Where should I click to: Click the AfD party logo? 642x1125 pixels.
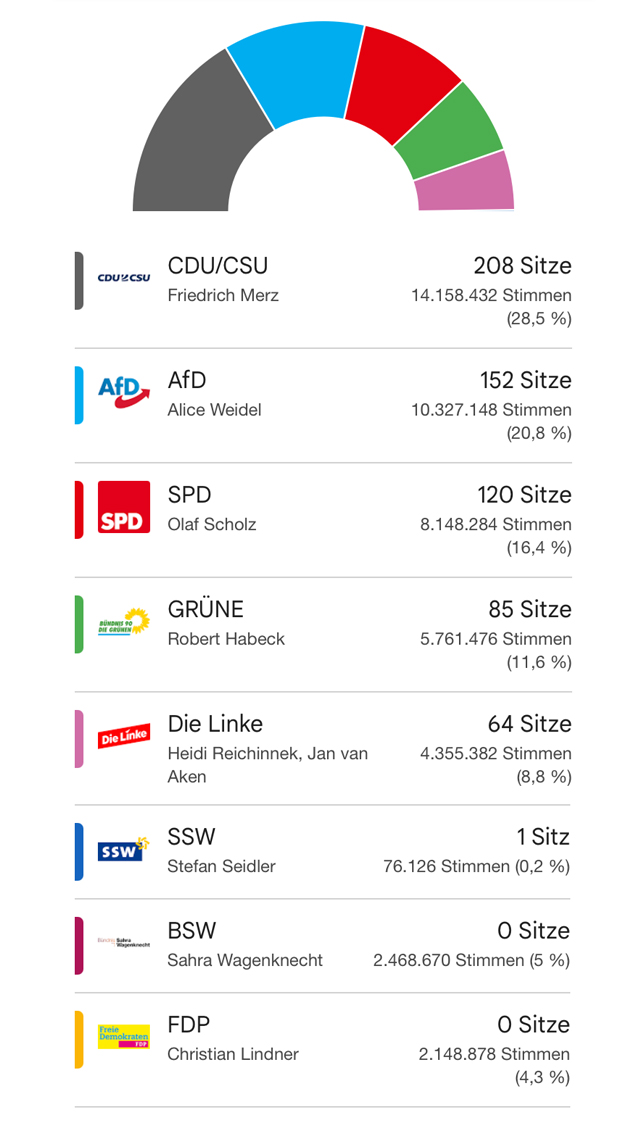tap(123, 393)
